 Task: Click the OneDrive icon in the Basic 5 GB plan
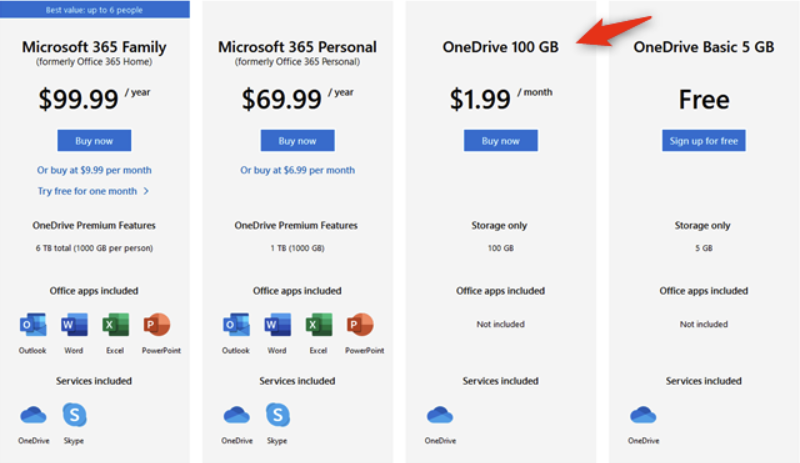click(x=643, y=415)
